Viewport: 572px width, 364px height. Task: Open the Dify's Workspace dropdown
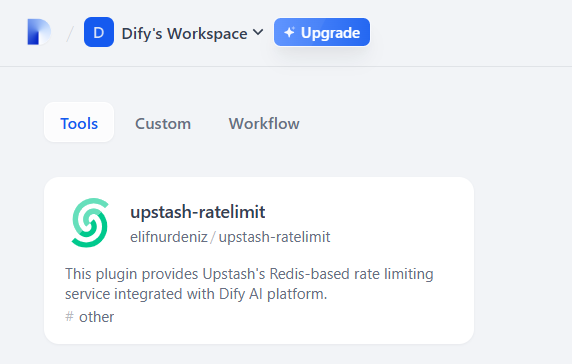[x=192, y=33]
